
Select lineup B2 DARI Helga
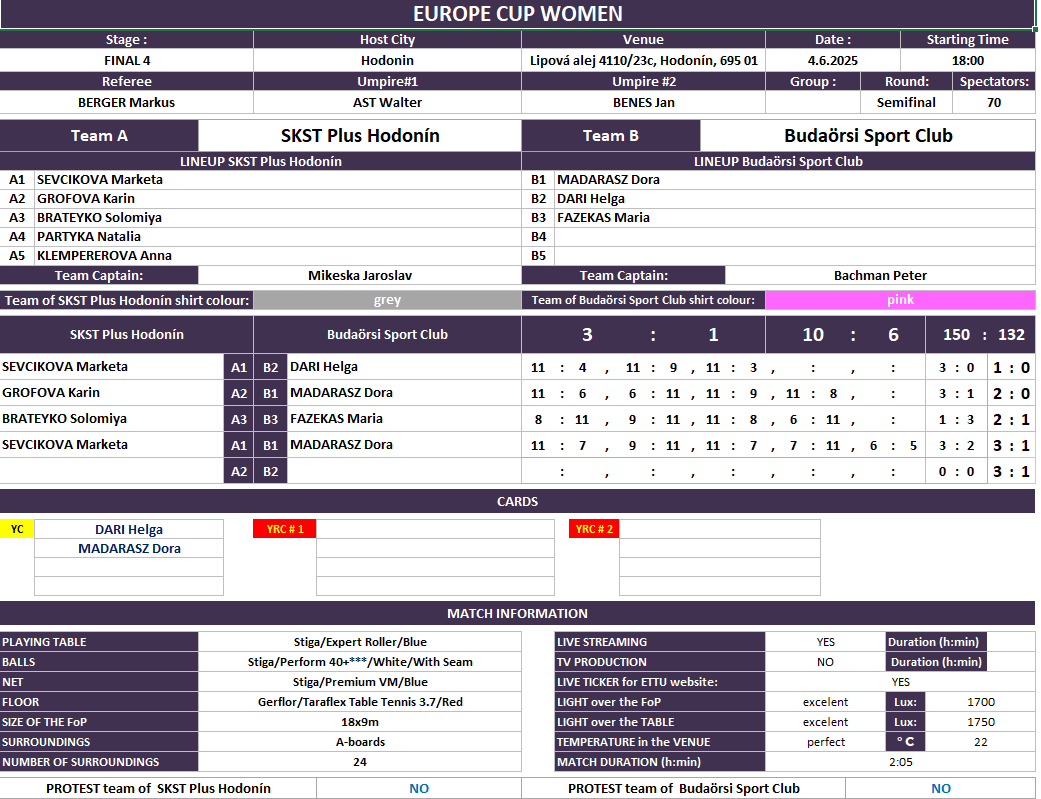click(795, 199)
